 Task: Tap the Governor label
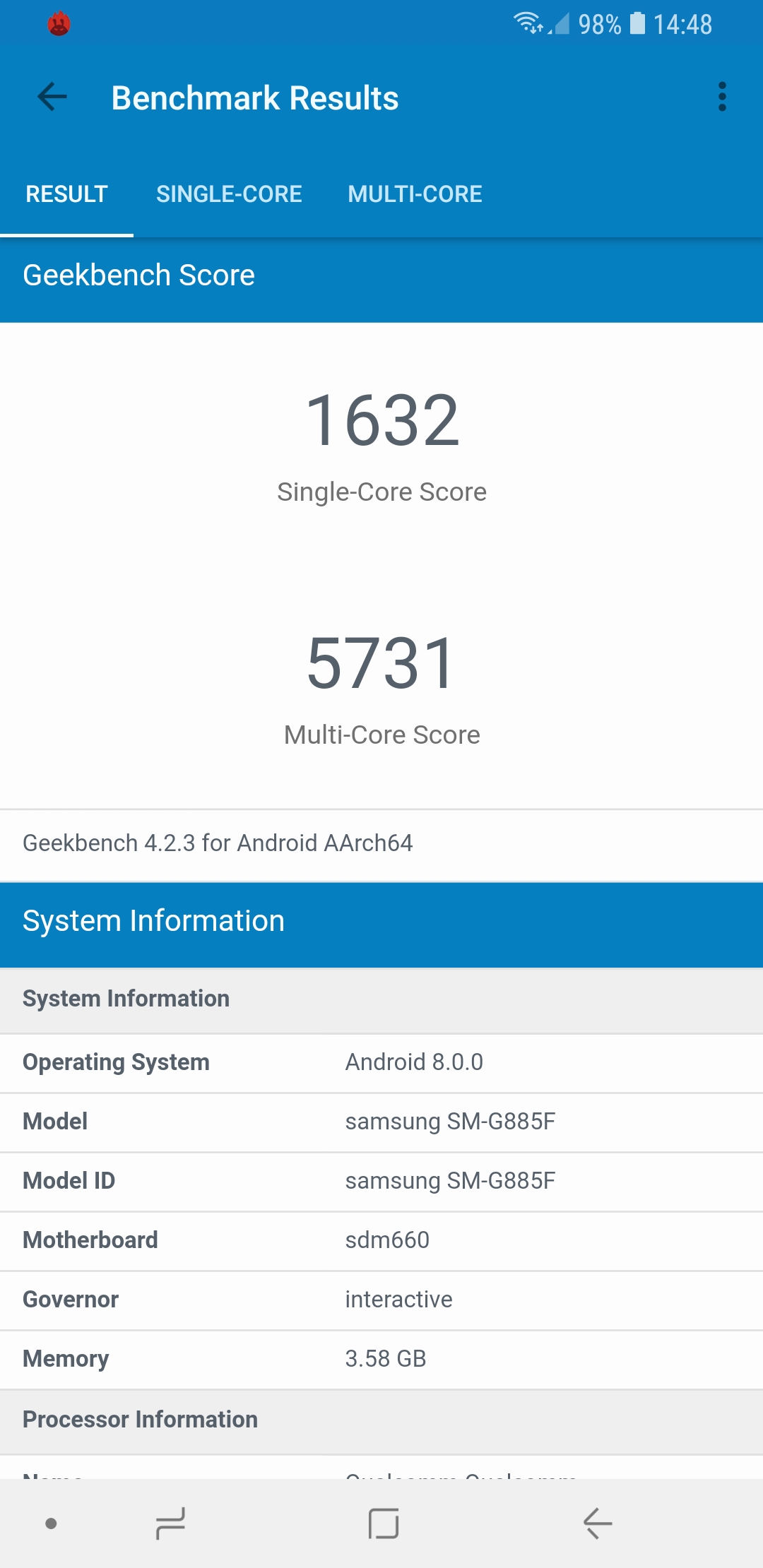click(71, 1300)
